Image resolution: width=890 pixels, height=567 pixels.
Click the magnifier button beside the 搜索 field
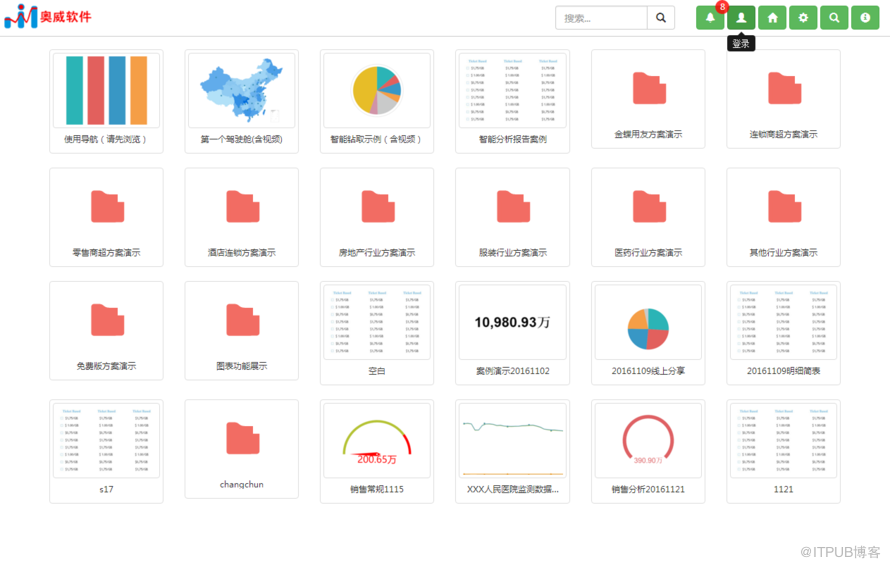[661, 18]
